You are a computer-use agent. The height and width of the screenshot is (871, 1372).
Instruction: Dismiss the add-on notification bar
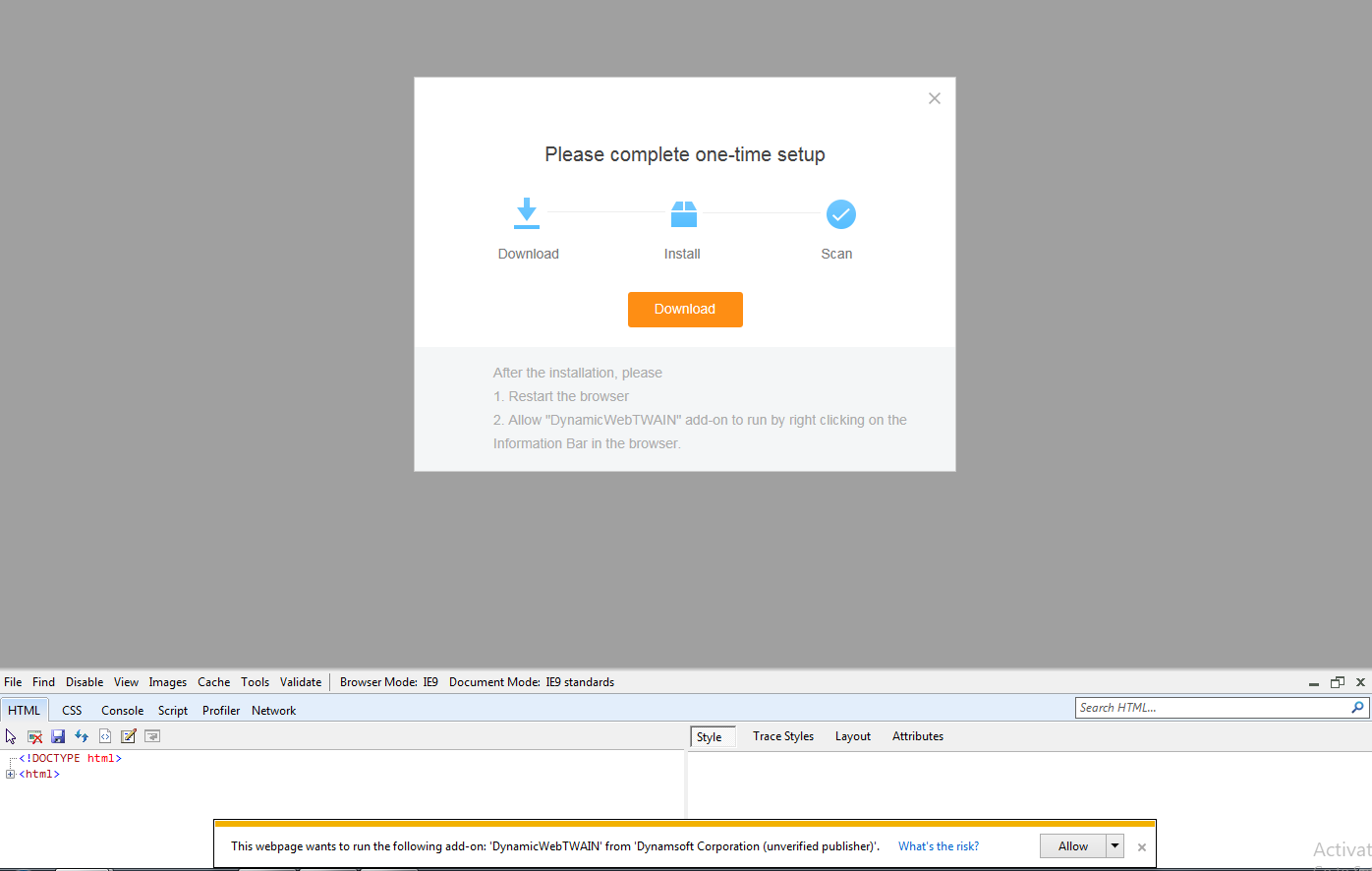pos(1142,847)
